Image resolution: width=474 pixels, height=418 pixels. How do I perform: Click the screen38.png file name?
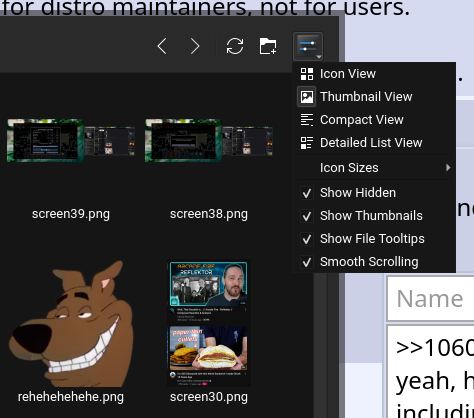point(209,214)
